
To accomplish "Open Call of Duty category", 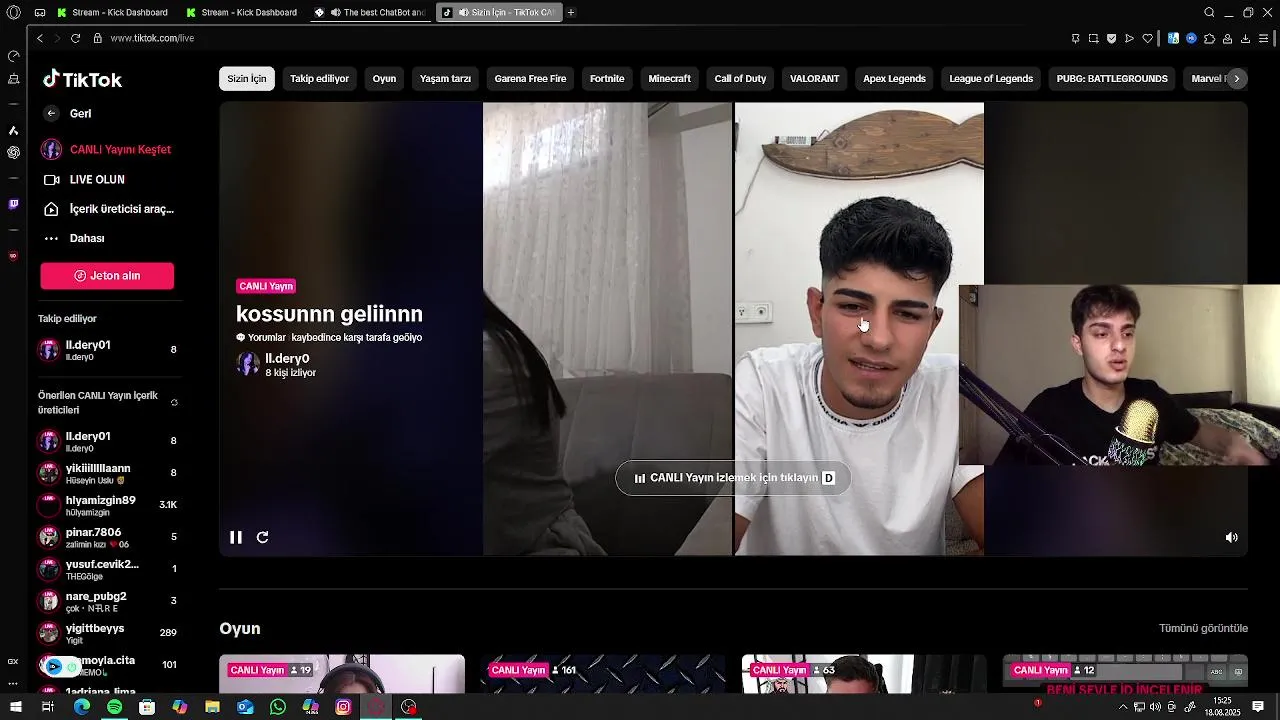I will pyautogui.click(x=740, y=79).
